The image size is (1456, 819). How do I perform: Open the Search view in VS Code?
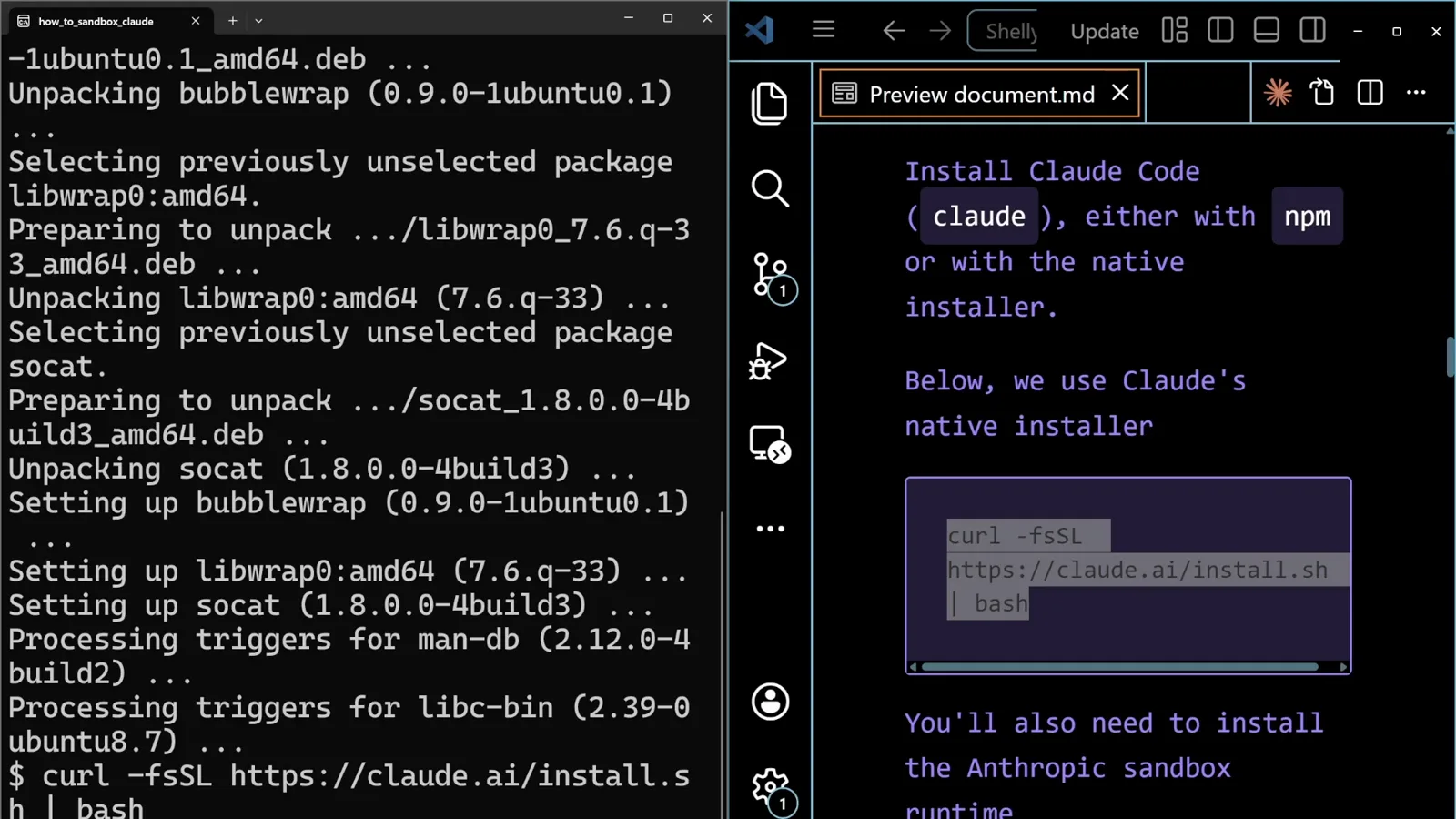click(x=770, y=188)
